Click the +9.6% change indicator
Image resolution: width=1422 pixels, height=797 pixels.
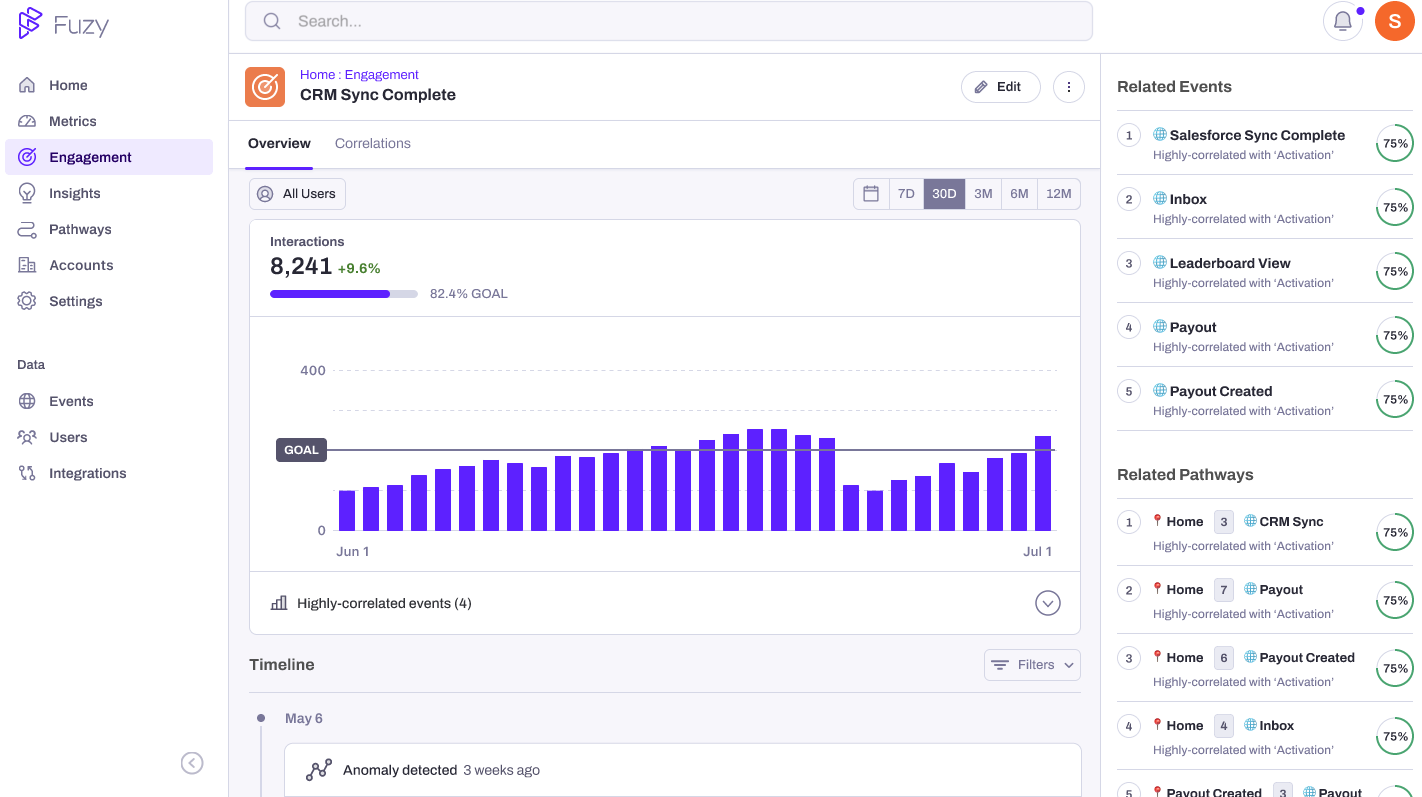pos(359,268)
